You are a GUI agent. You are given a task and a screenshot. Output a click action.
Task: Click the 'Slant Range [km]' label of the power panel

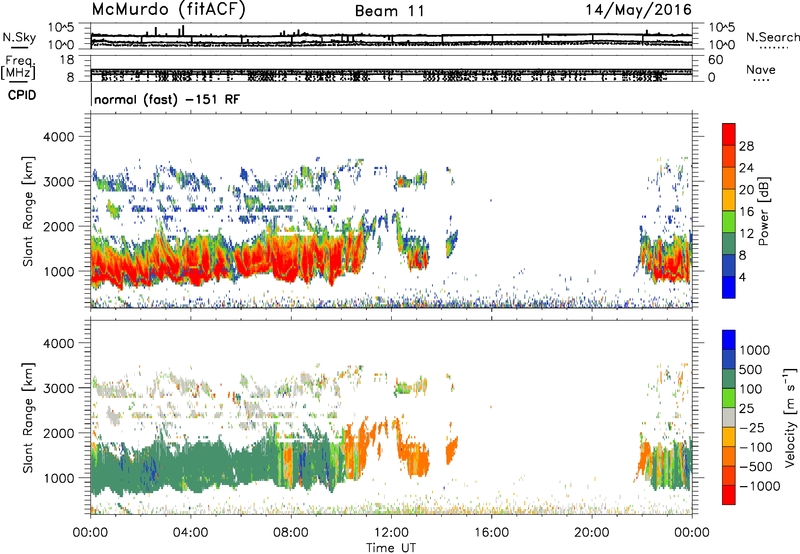28,211
